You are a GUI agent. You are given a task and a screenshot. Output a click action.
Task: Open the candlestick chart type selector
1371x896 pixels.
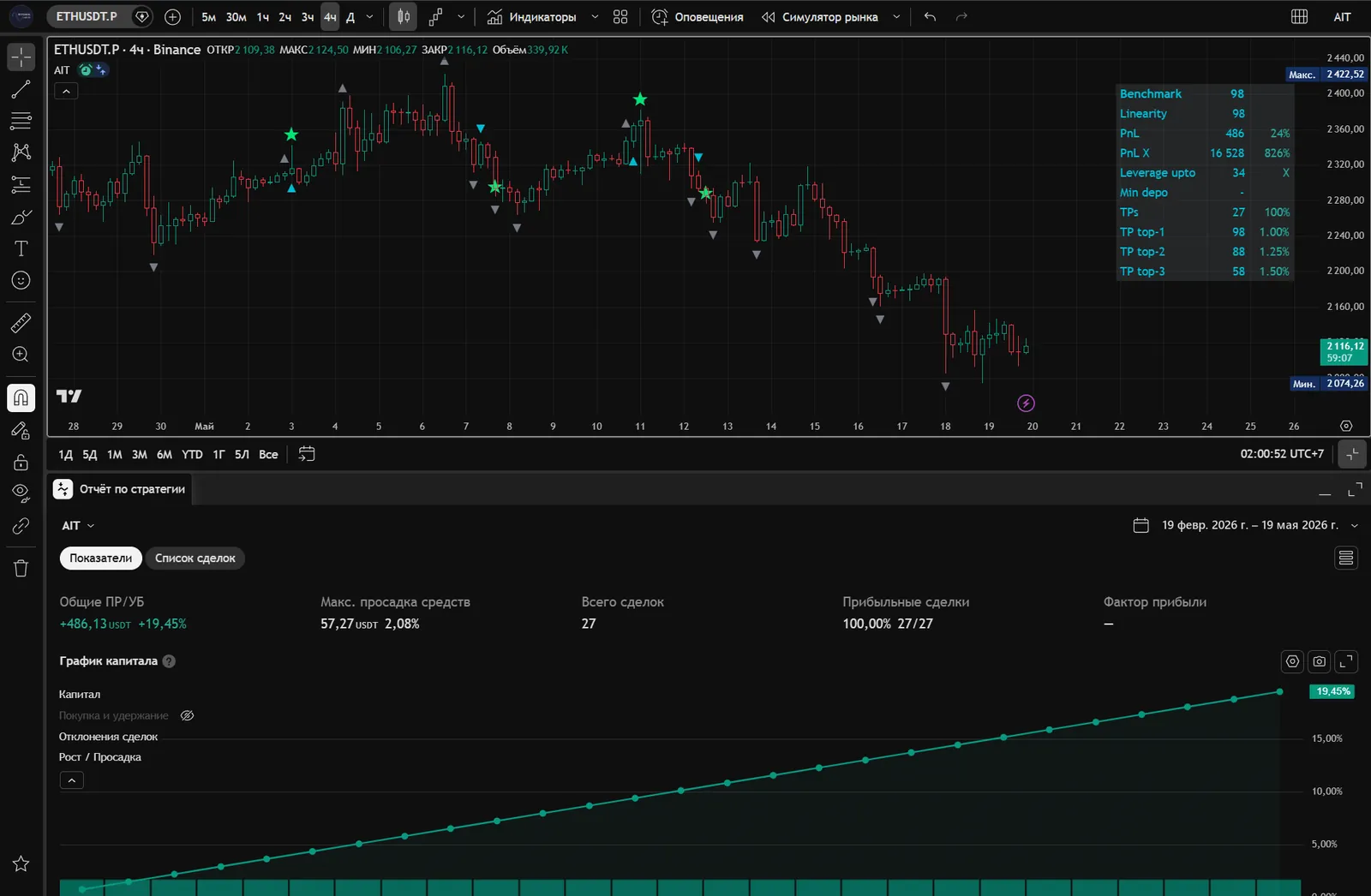tap(404, 17)
